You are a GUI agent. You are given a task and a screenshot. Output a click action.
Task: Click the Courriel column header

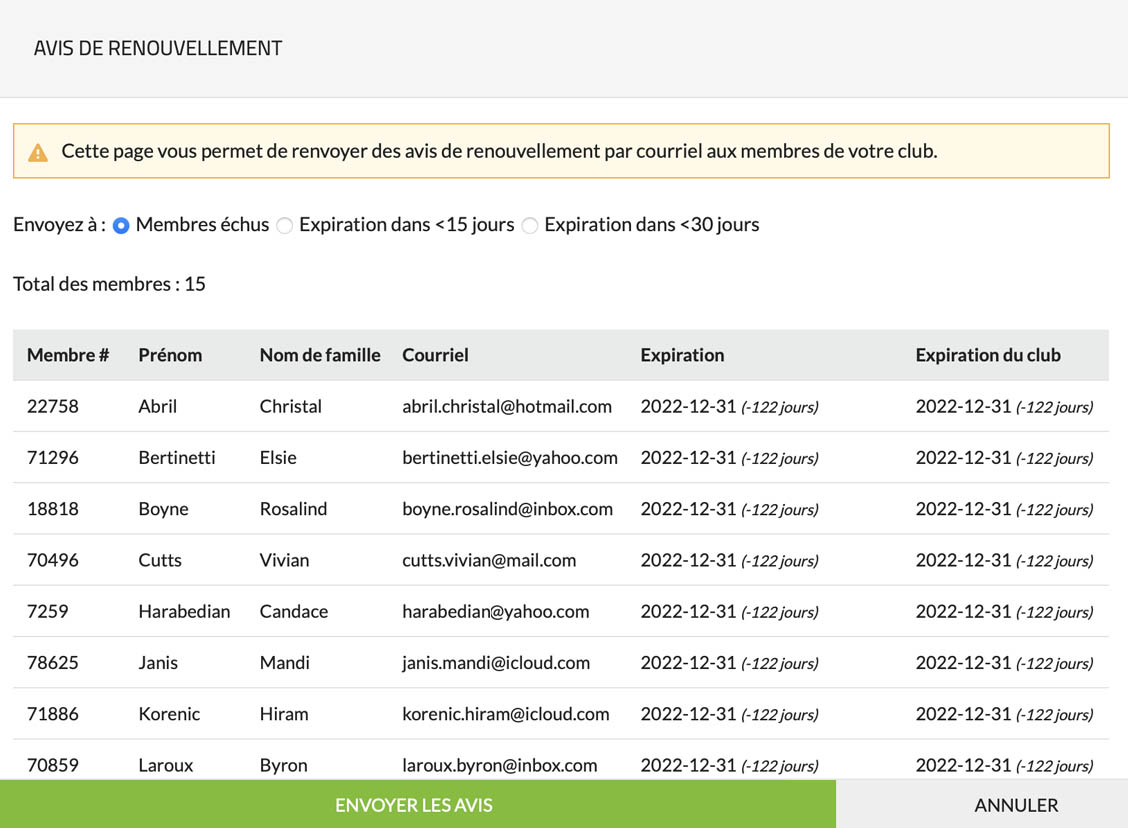pyautogui.click(x=435, y=355)
